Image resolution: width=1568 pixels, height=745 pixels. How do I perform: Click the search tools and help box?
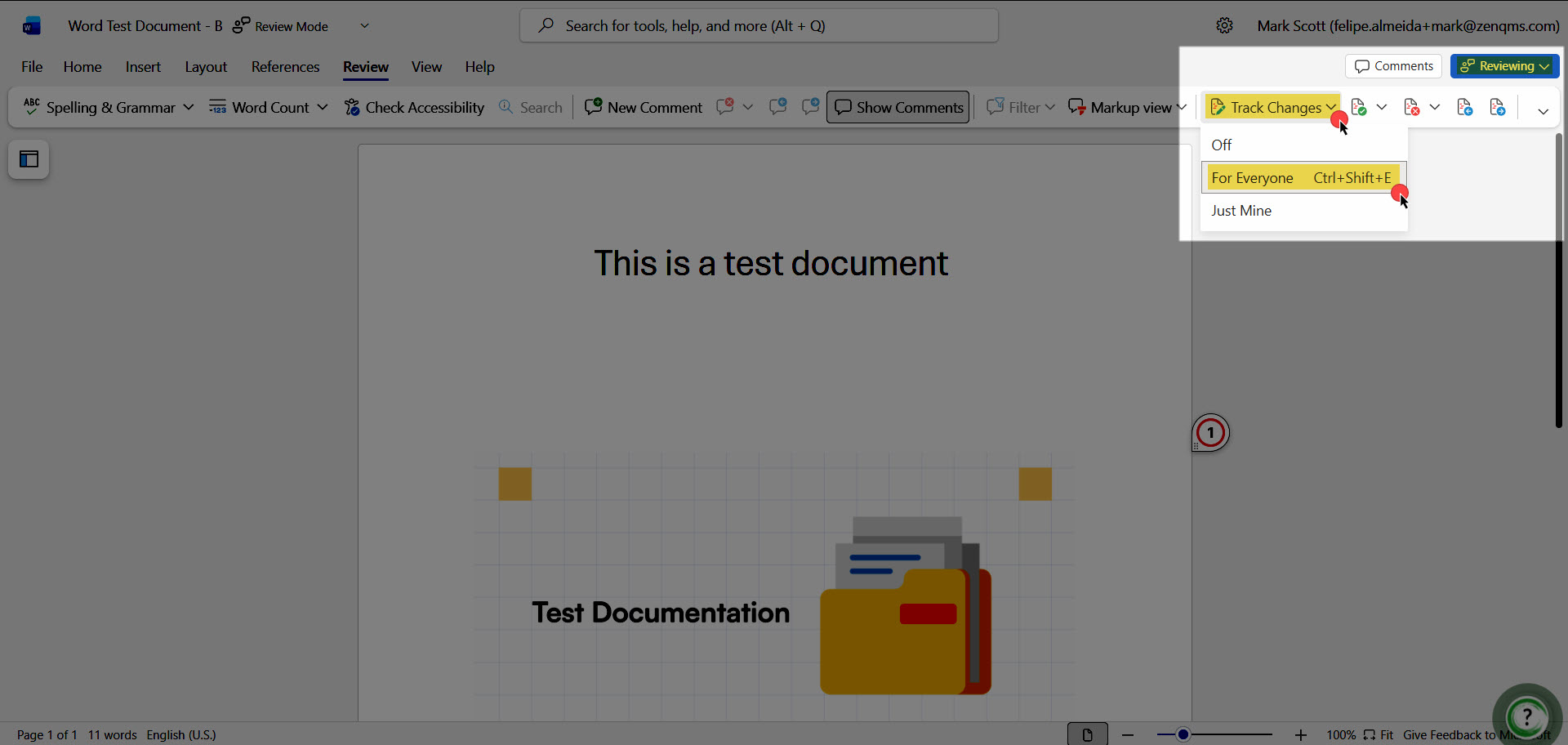point(759,26)
